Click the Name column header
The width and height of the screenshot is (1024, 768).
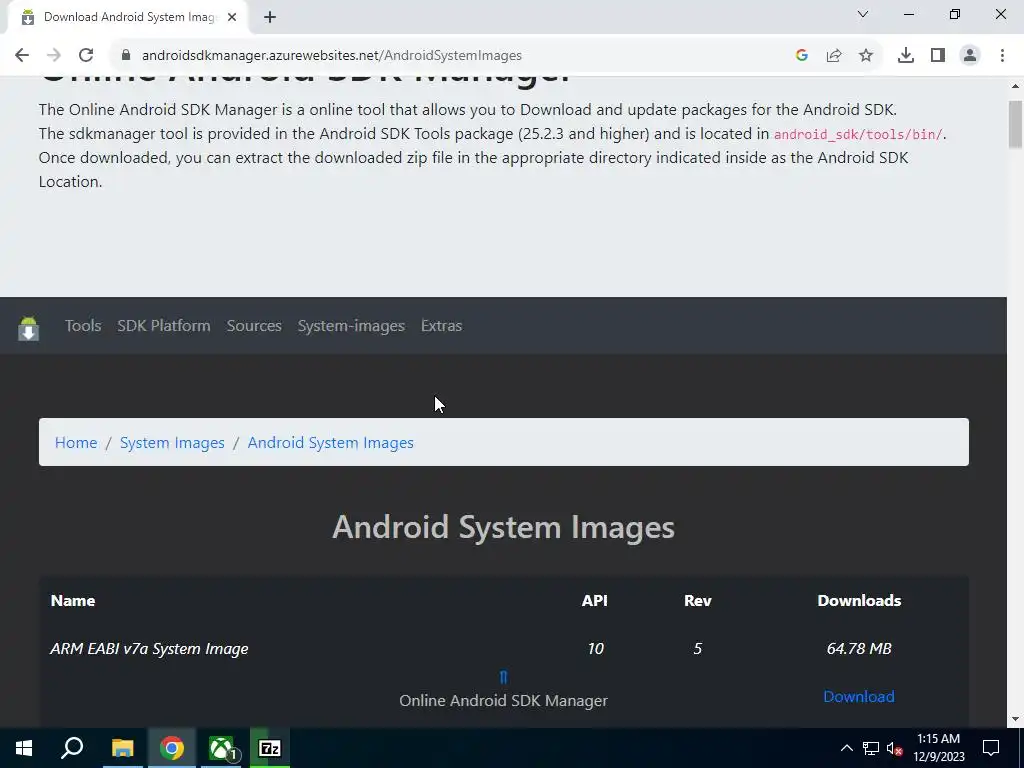point(73,601)
